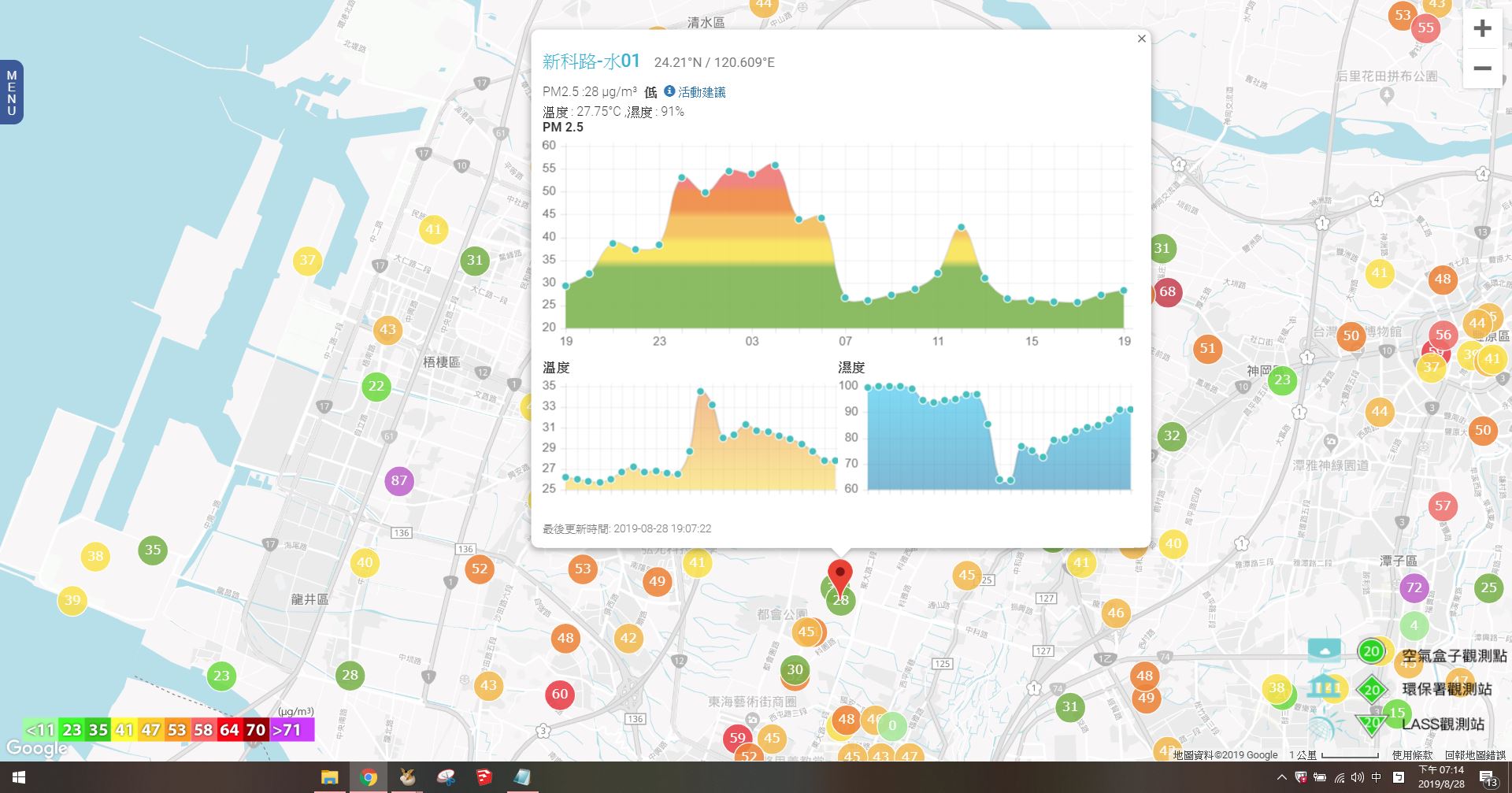Open the Action Center notifications icon
Screen dimensions: 1512x793
pos(1489,778)
